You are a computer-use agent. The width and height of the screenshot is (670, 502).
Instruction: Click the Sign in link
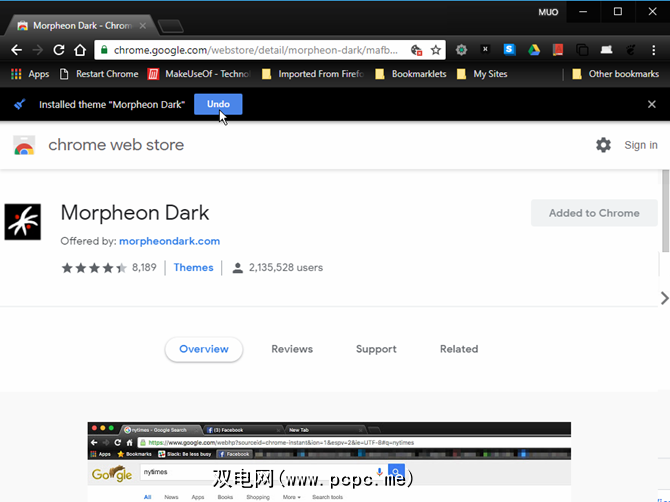click(x=641, y=145)
